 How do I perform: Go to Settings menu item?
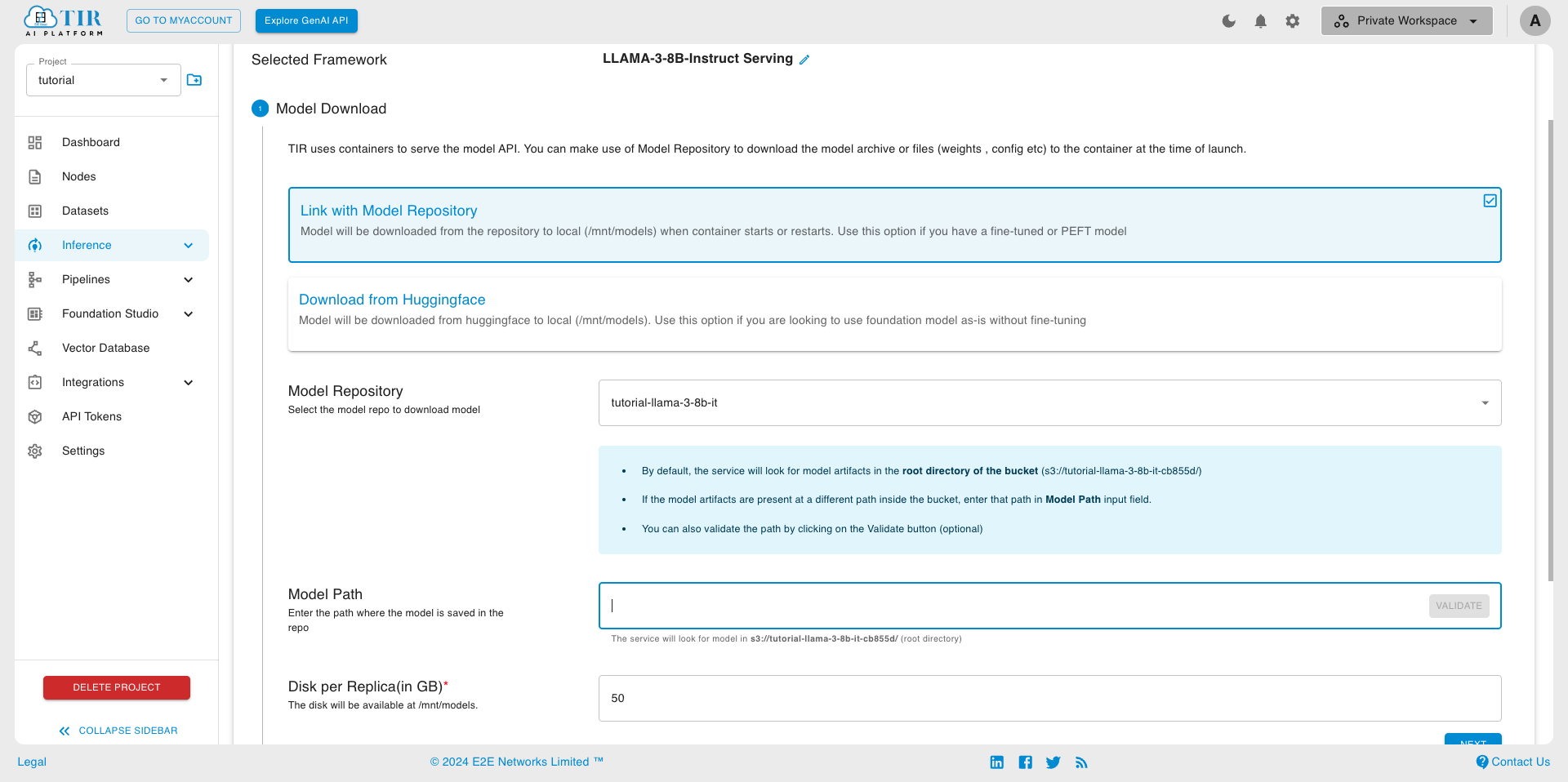[83, 451]
